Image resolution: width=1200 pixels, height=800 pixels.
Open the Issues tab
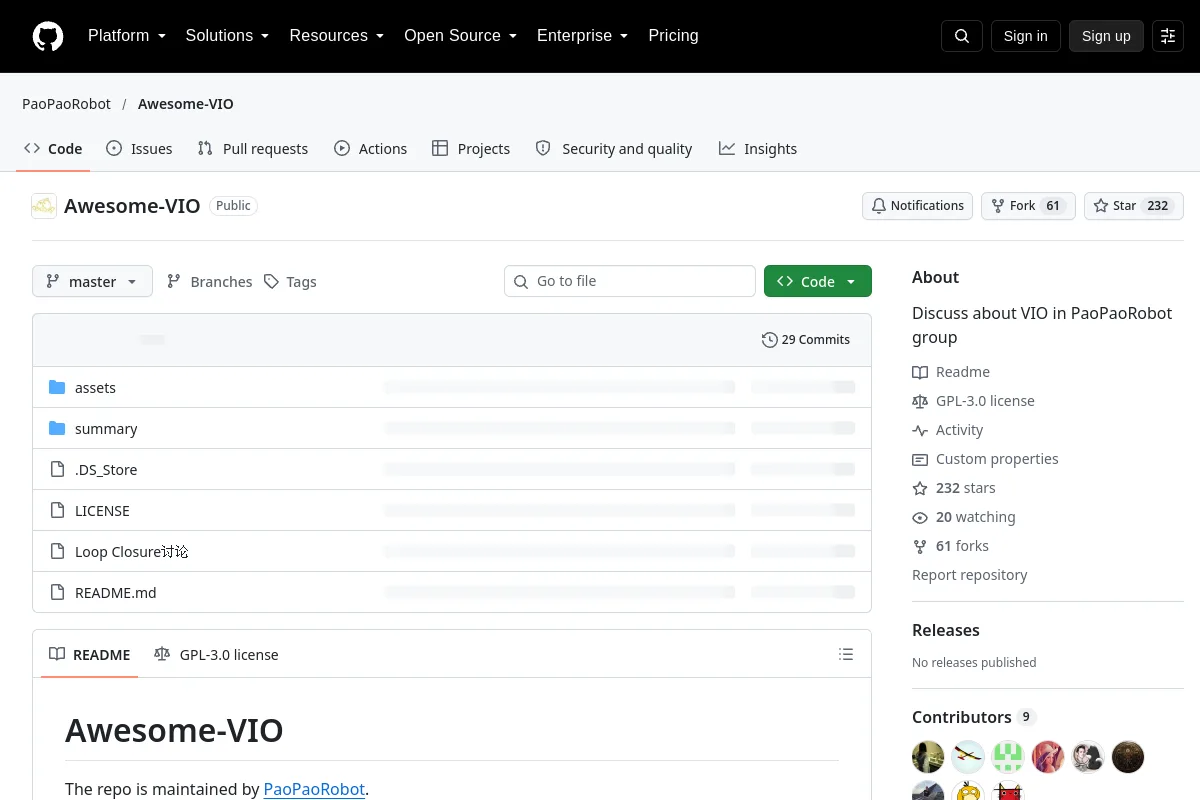coord(140,149)
